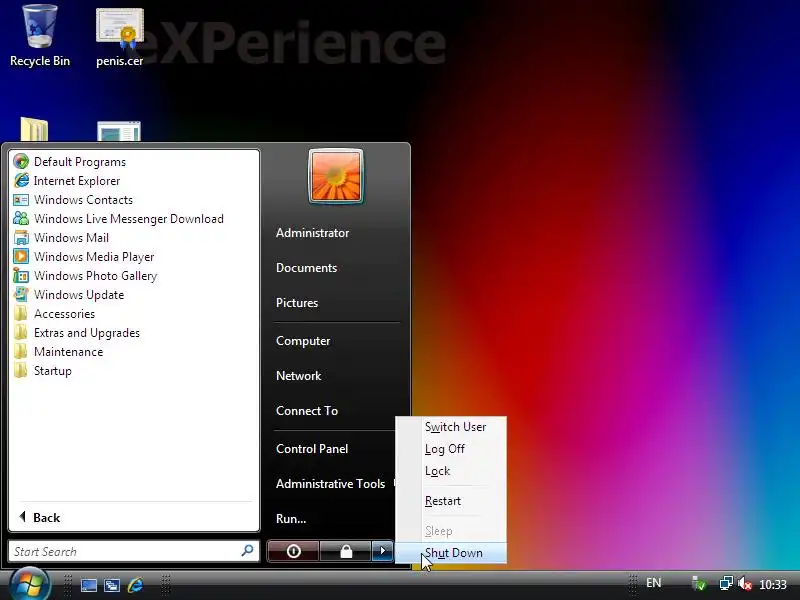This screenshot has height=600, width=800.
Task: Click the user account flower picture
Action: 336,177
